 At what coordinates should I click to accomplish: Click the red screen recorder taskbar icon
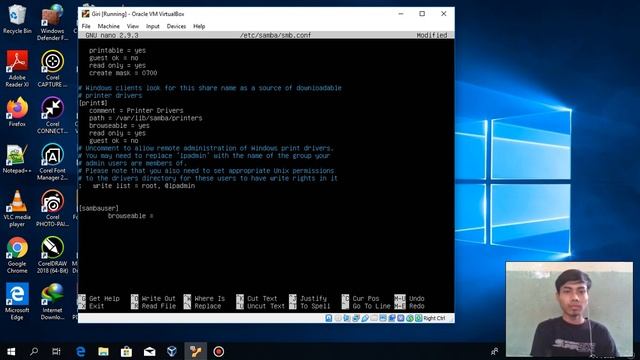tap(218, 351)
